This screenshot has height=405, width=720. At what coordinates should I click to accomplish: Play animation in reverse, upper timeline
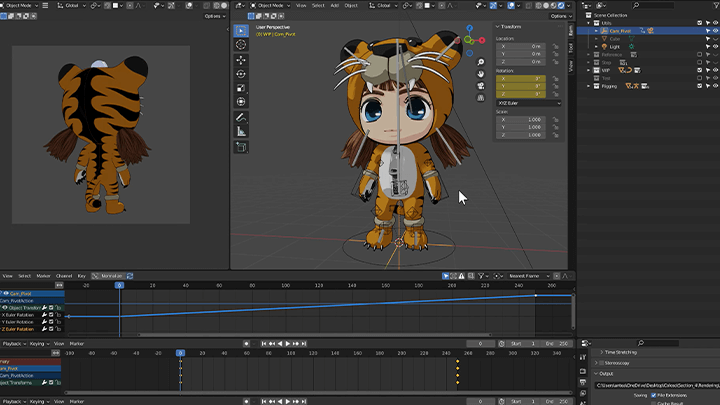[x=280, y=343]
